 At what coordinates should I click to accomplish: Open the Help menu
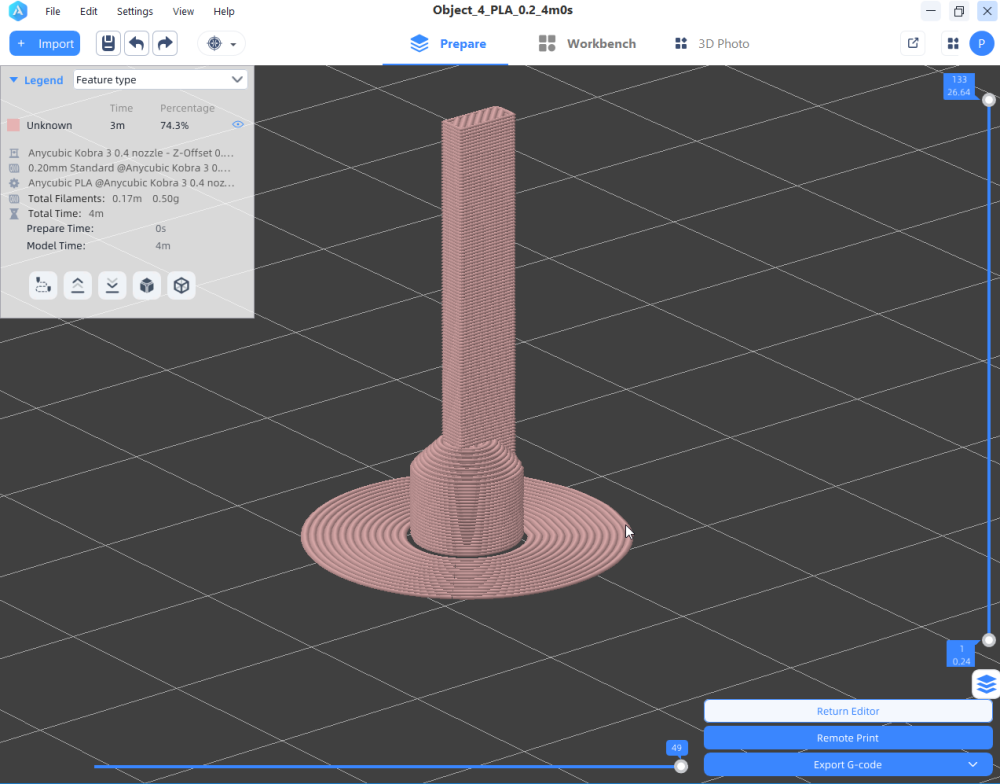click(x=224, y=11)
